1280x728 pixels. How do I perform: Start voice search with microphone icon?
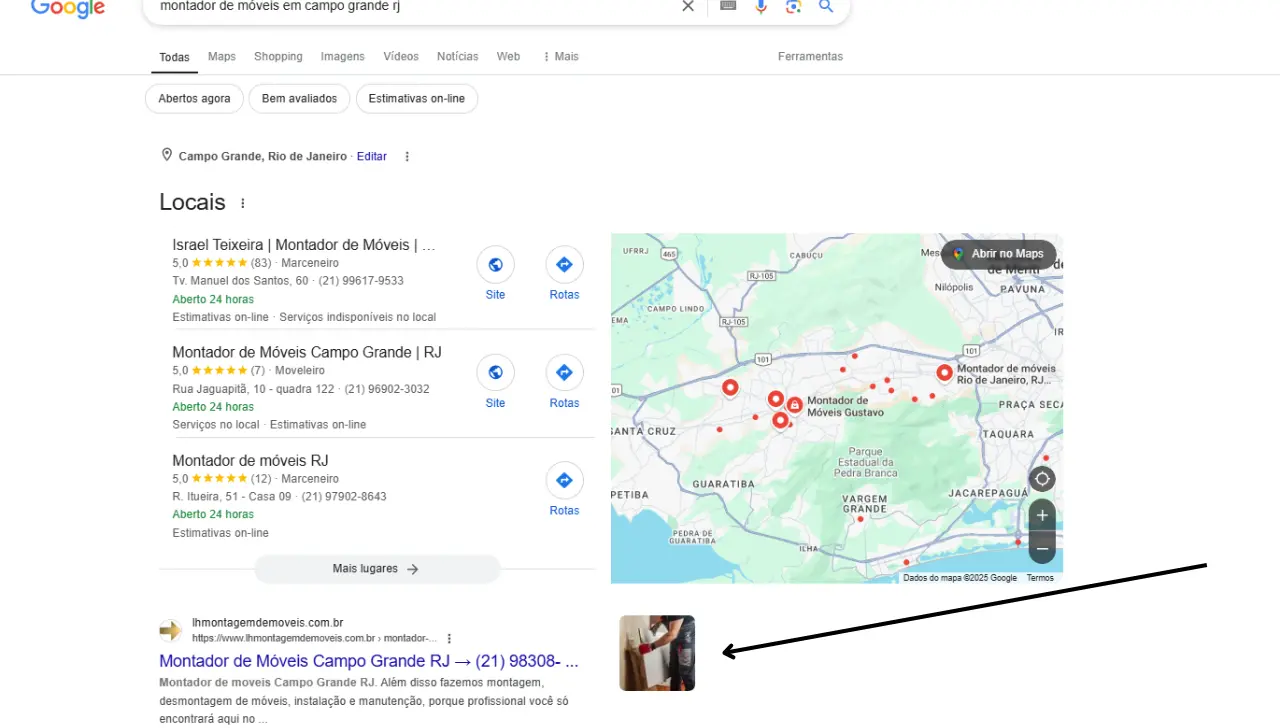tap(761, 6)
